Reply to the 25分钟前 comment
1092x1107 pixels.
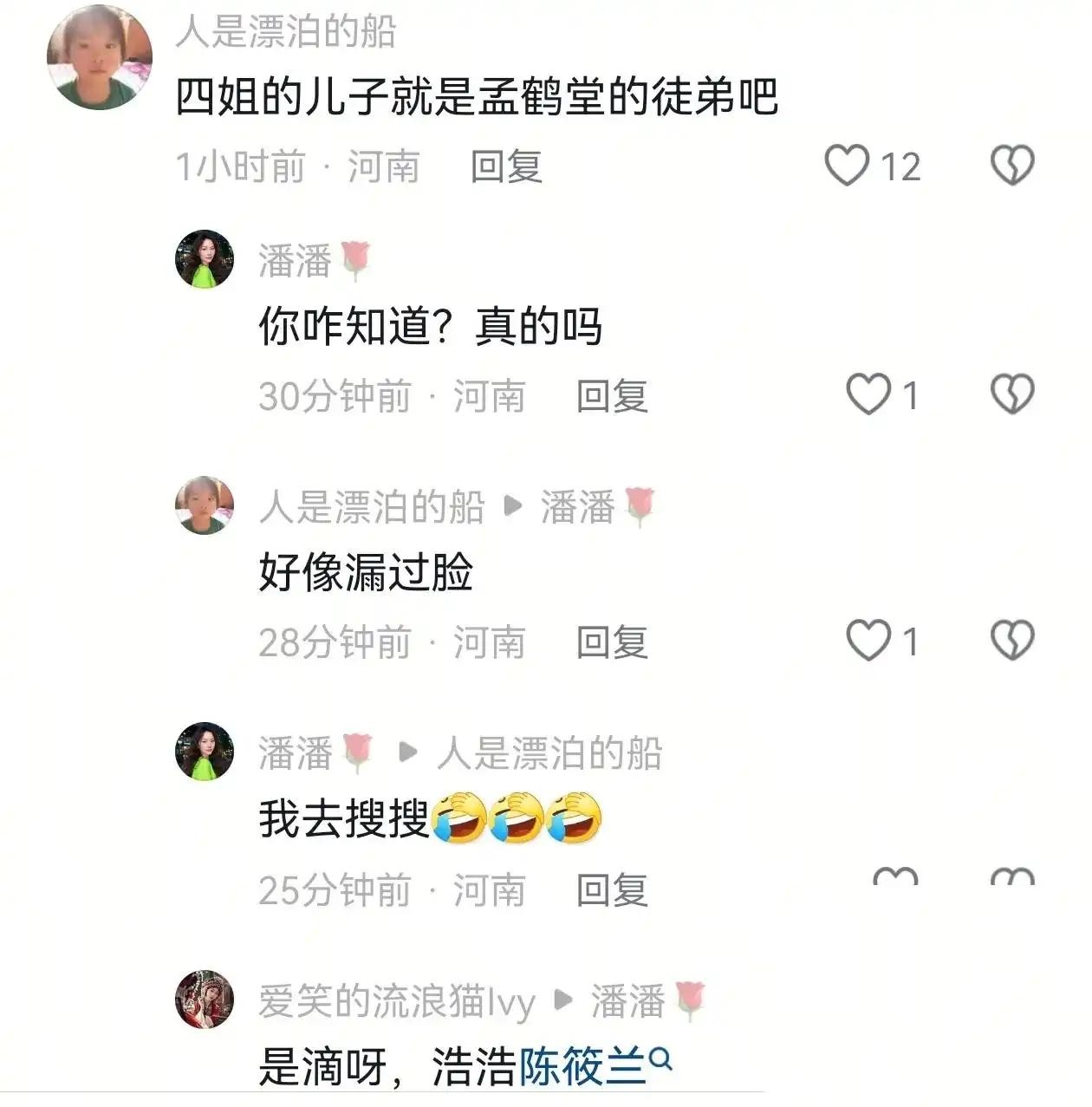point(613,890)
